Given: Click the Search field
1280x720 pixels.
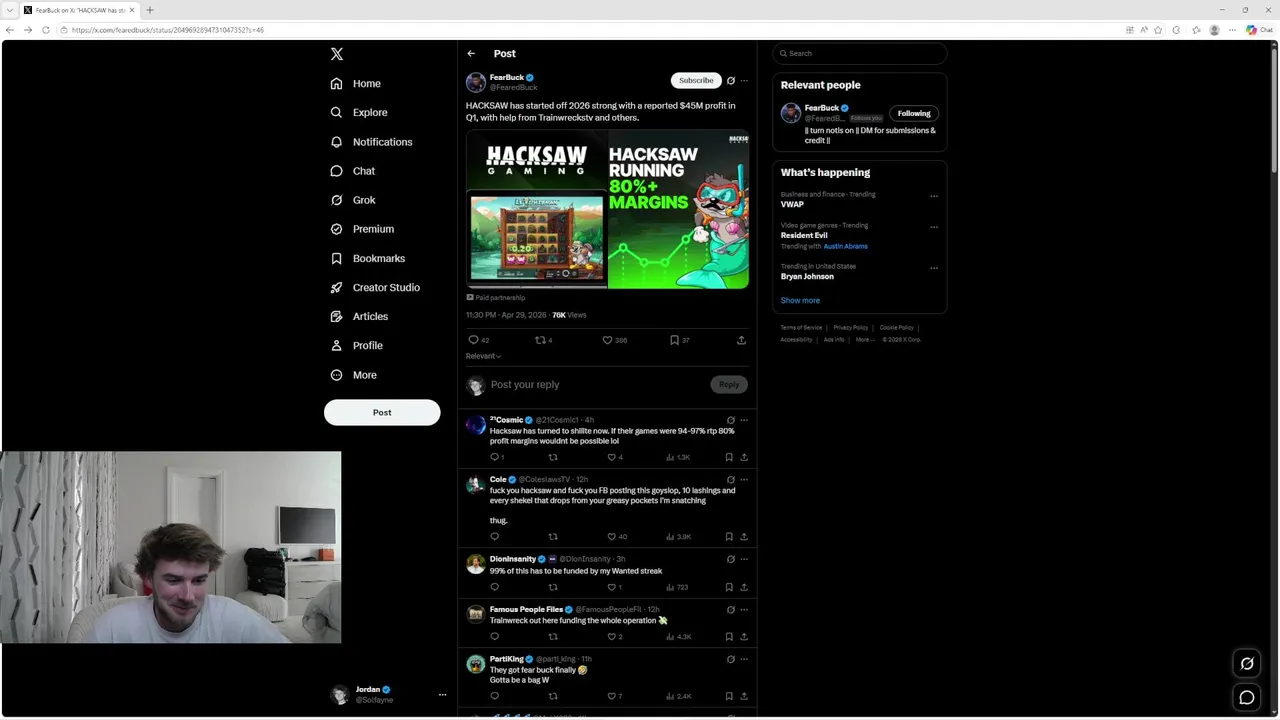Looking at the screenshot, I should 859,54.
